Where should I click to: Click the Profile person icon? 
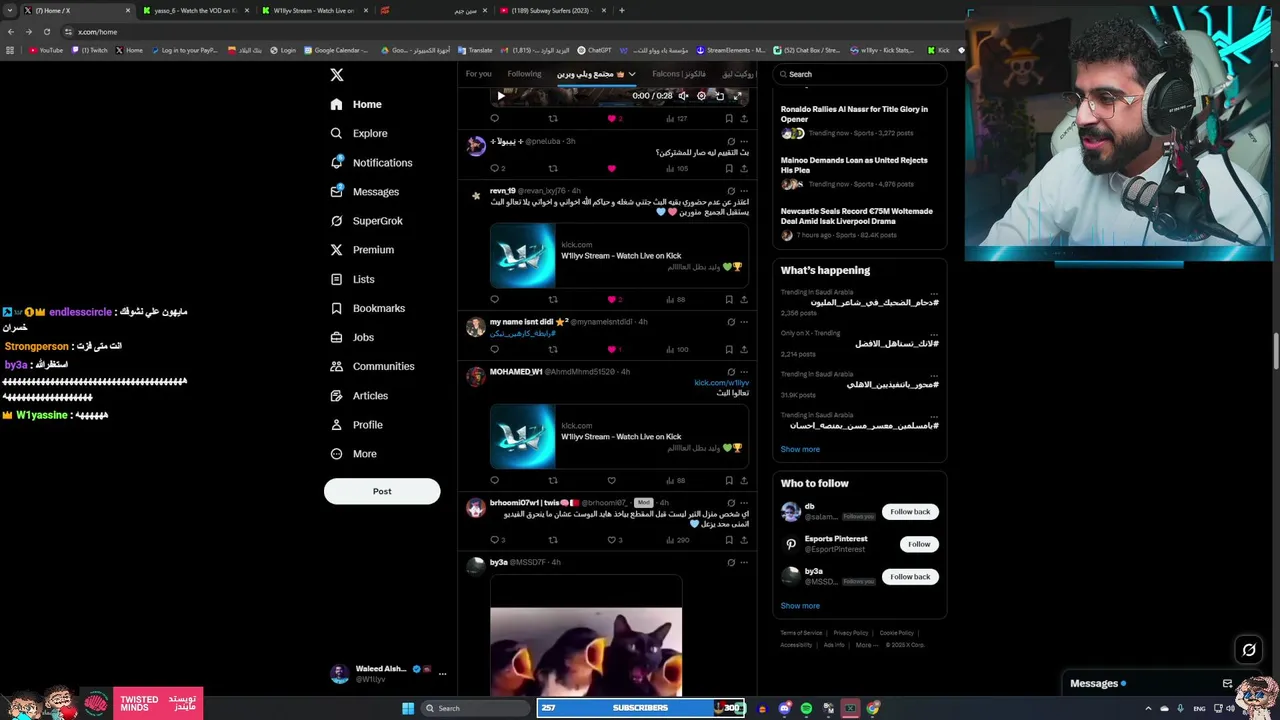336,424
